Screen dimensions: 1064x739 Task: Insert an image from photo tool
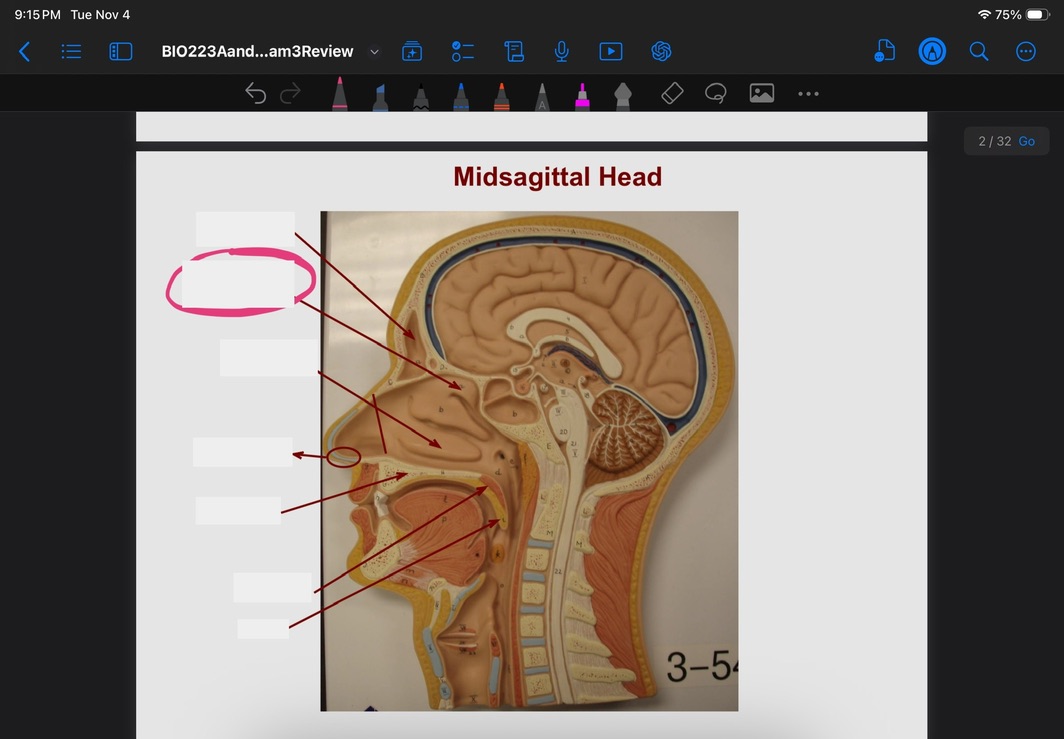pos(762,94)
